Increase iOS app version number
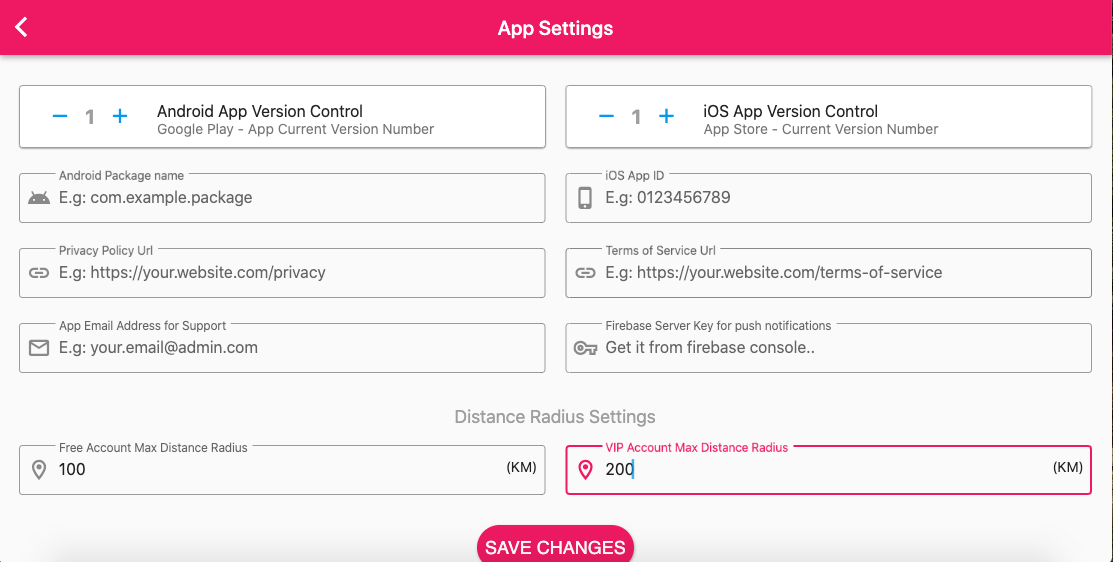 (x=666, y=117)
